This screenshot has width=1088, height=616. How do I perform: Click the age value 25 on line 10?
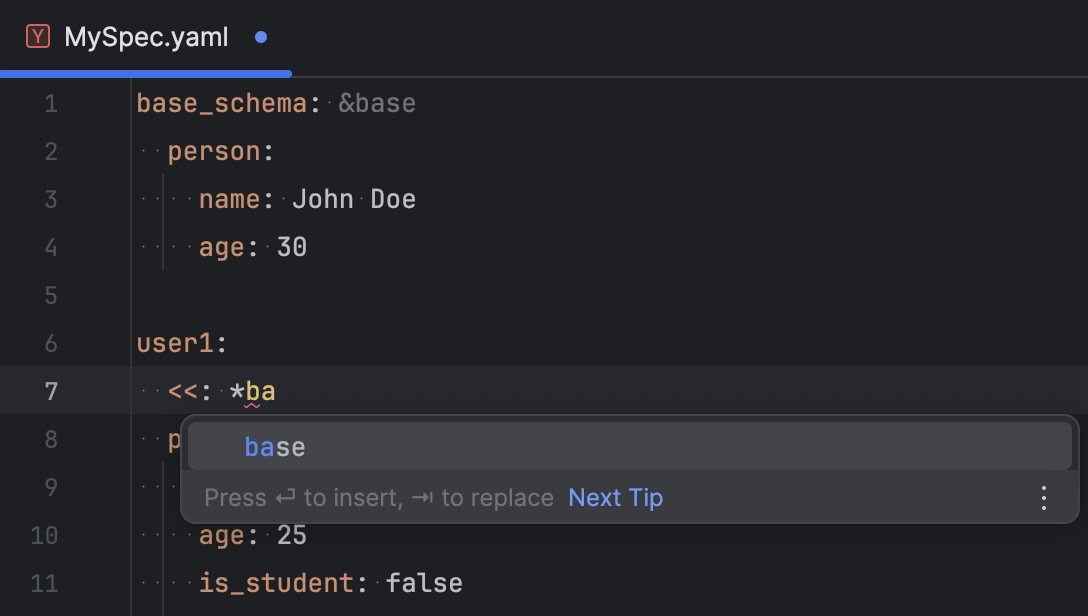point(291,535)
